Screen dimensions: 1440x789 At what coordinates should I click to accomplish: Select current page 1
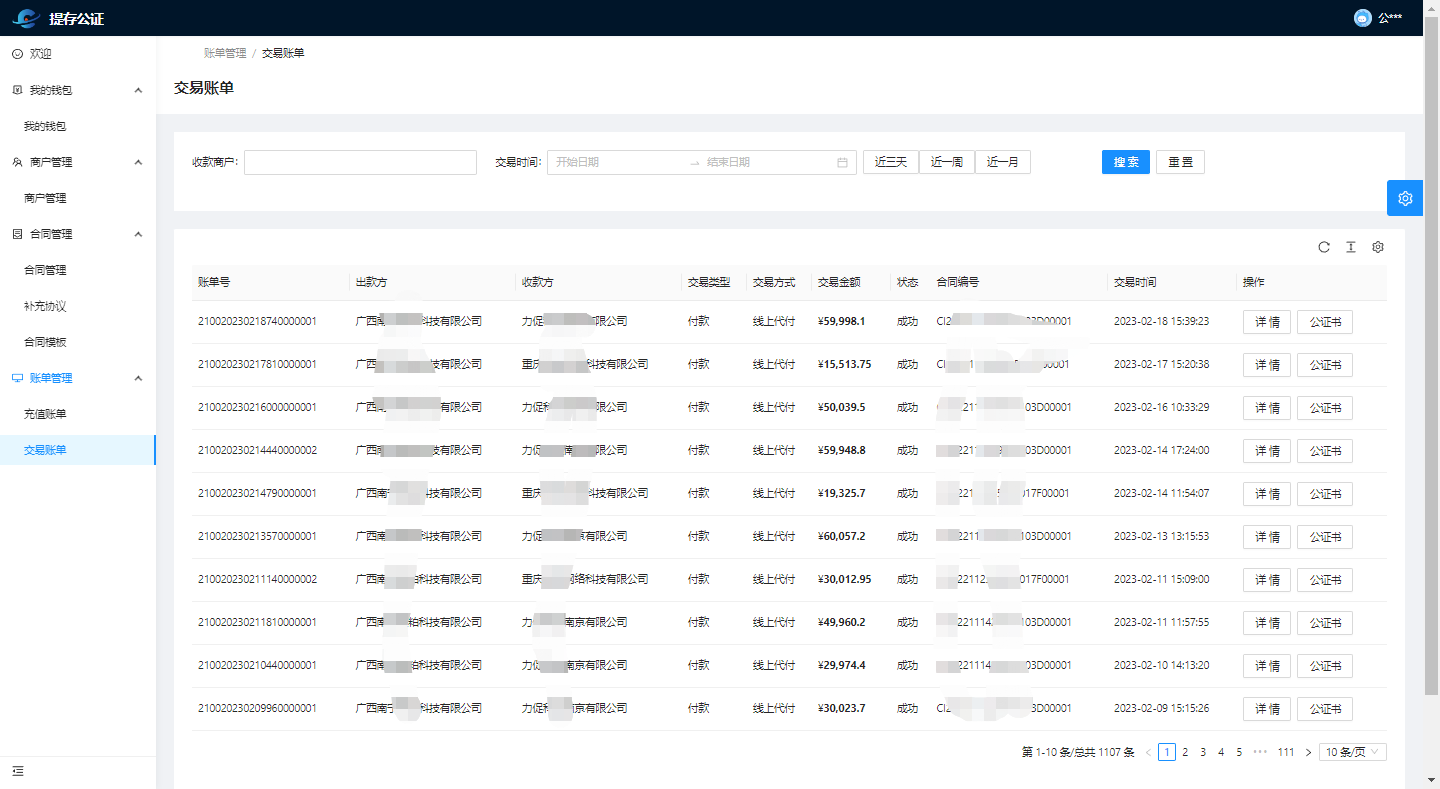coord(1167,752)
